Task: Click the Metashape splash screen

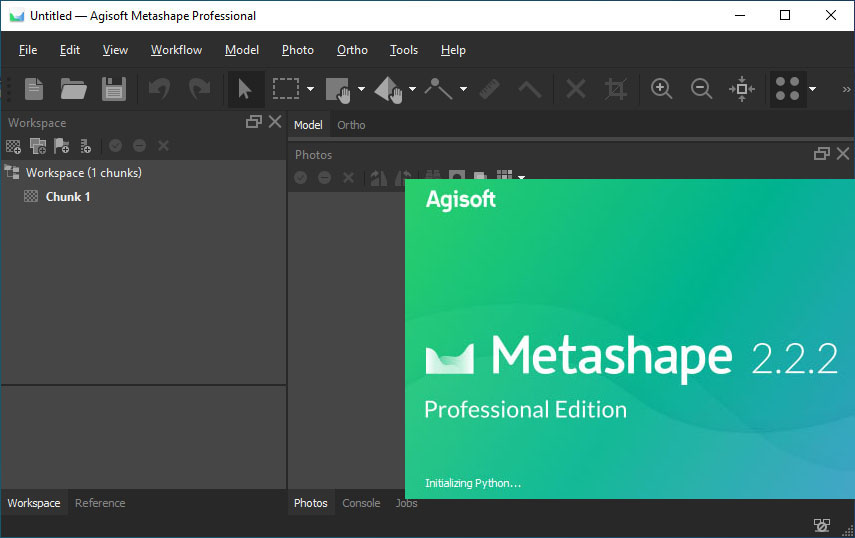Action: pos(630,338)
